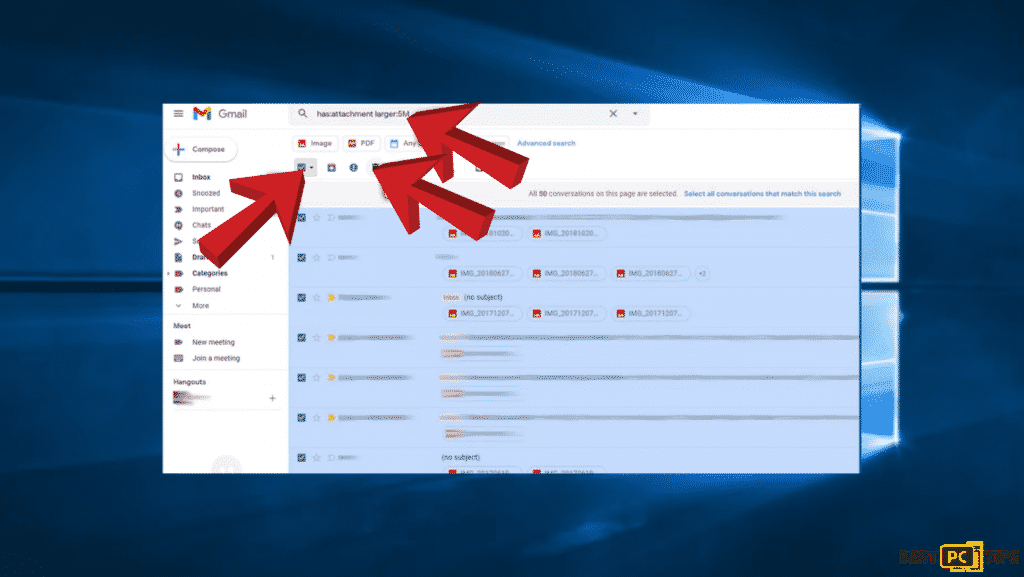The image size is (1024, 577).
Task: Click the Important marker sidebar icon
Action: 178,210
